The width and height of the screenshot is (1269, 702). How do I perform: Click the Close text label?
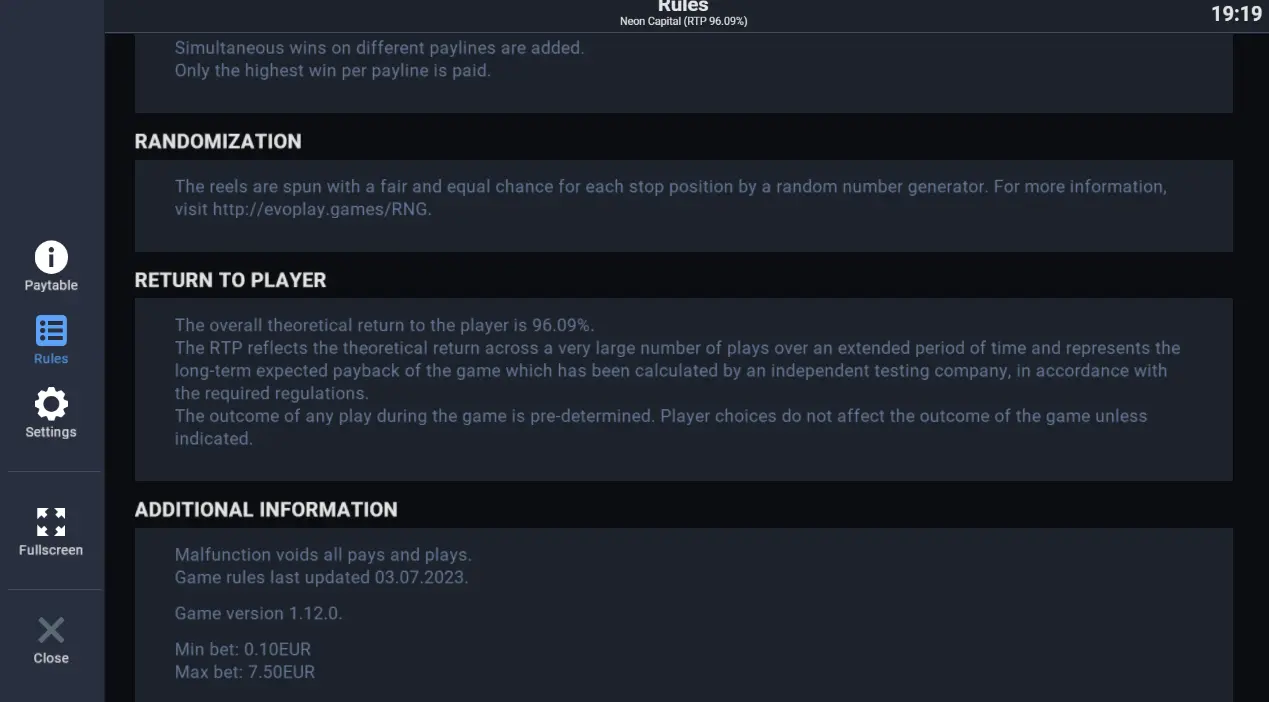click(51, 658)
